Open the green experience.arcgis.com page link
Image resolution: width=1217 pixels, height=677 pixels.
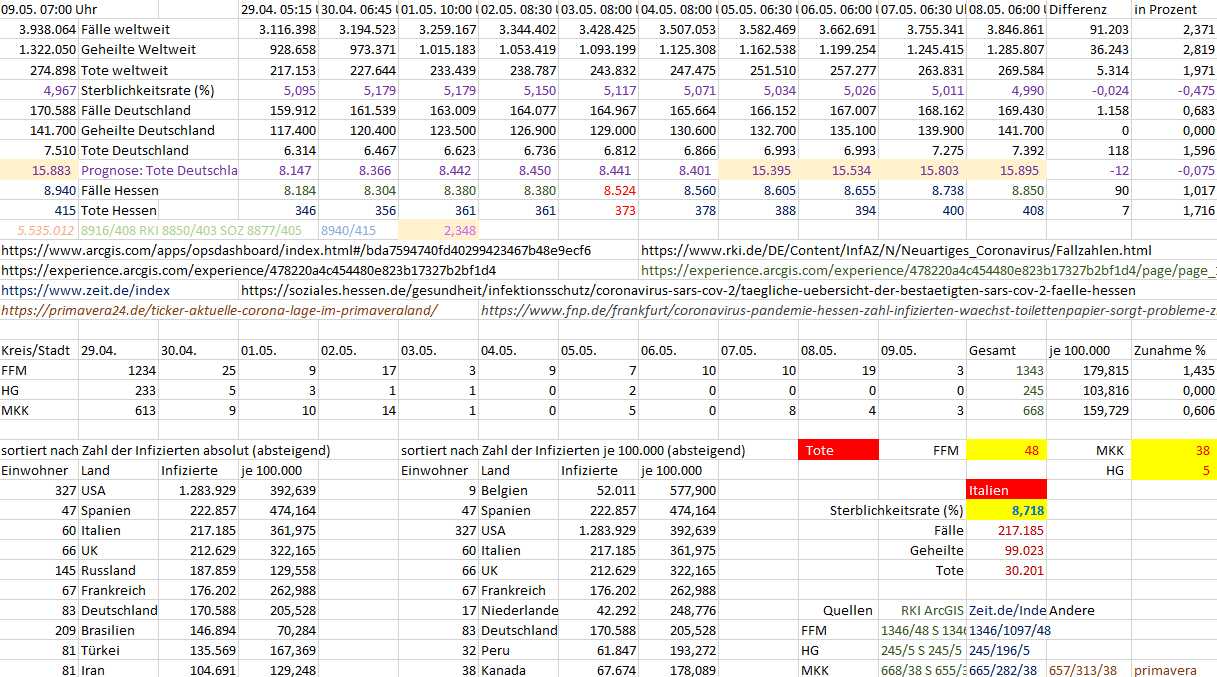(x=927, y=270)
